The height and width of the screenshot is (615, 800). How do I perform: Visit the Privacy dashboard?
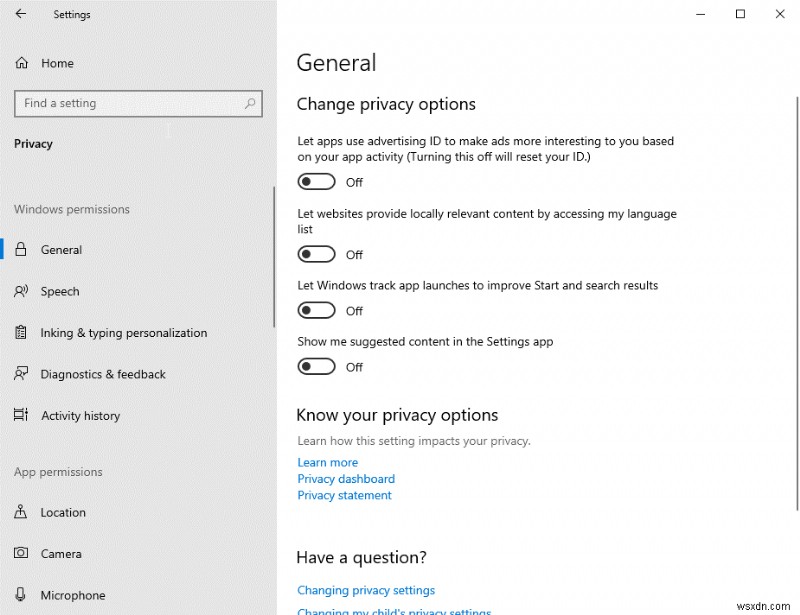[x=346, y=479]
